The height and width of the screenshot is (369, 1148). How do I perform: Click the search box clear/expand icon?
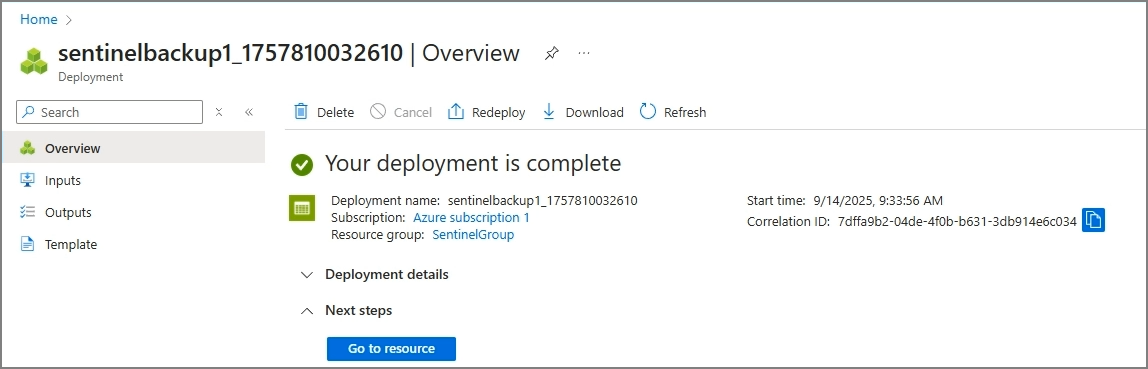coord(219,112)
